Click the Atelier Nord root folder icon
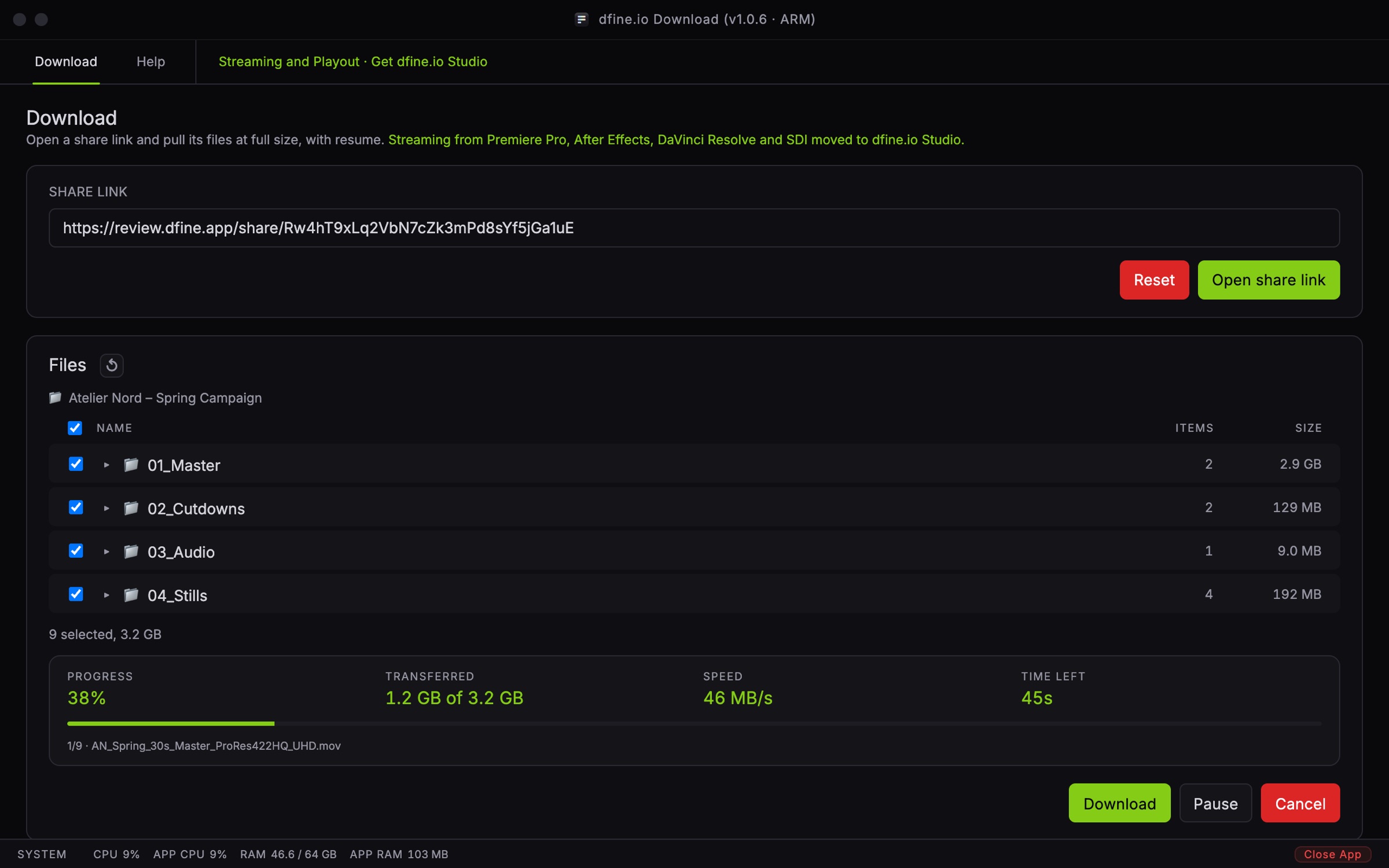The width and height of the screenshot is (1389, 868). (55, 398)
